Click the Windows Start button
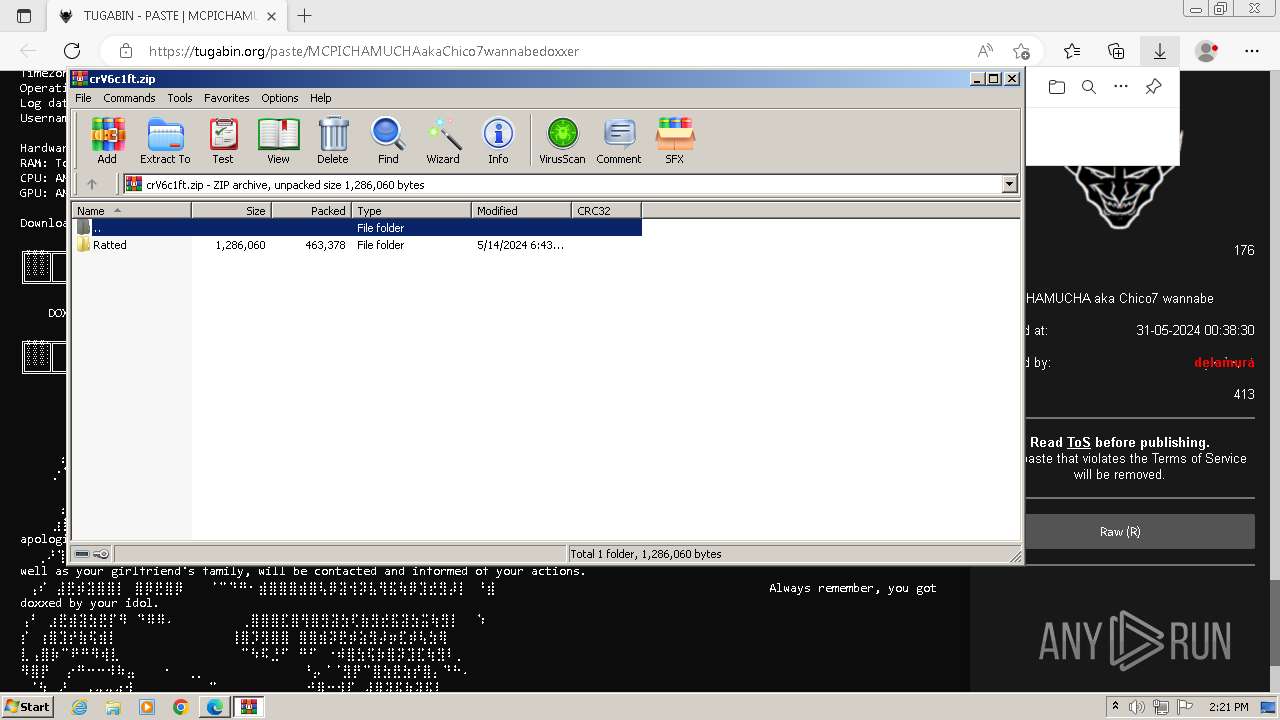 (x=27, y=707)
